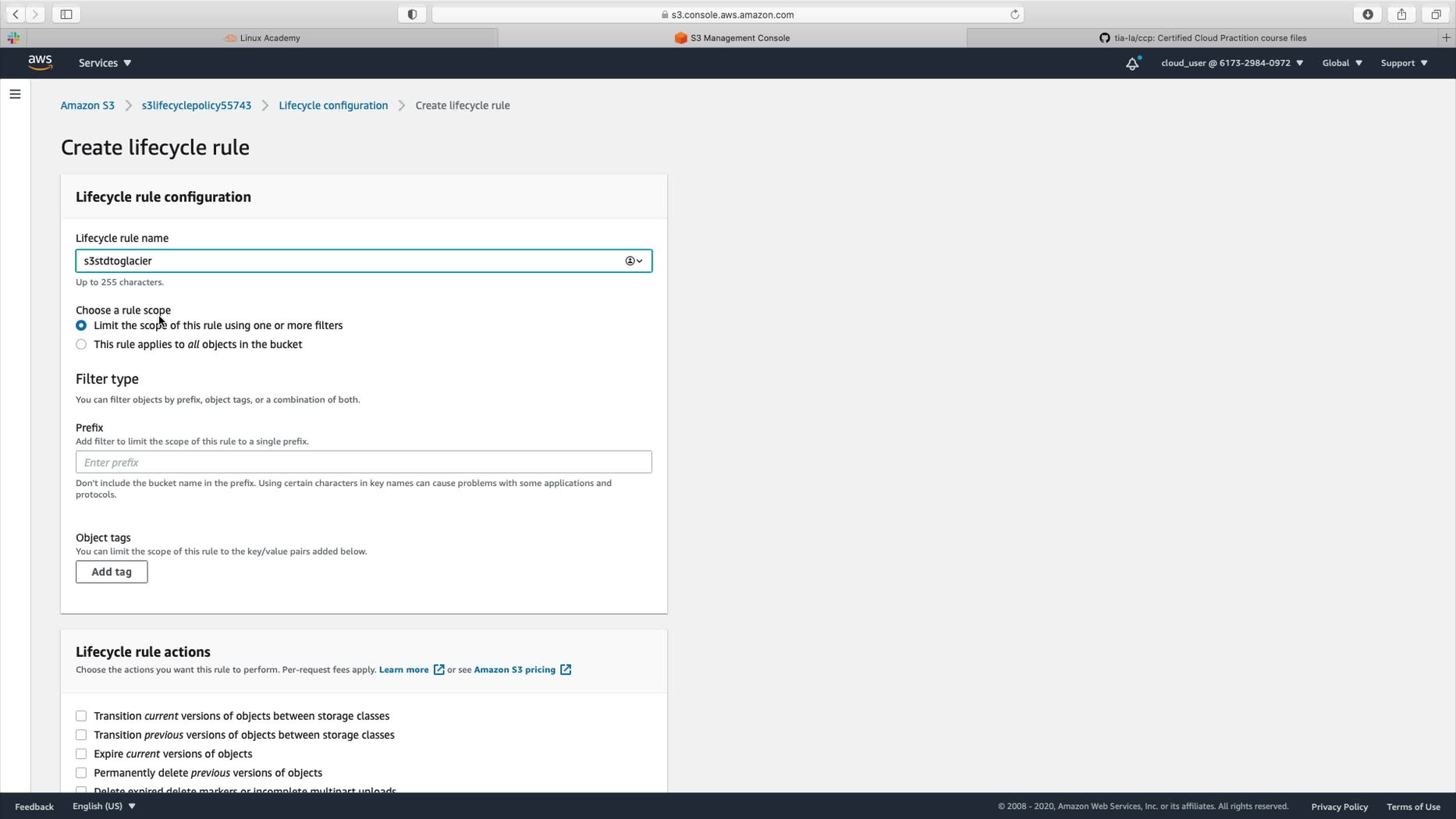
Task: Open the cloud_user account dropdown
Action: [x=1232, y=63]
